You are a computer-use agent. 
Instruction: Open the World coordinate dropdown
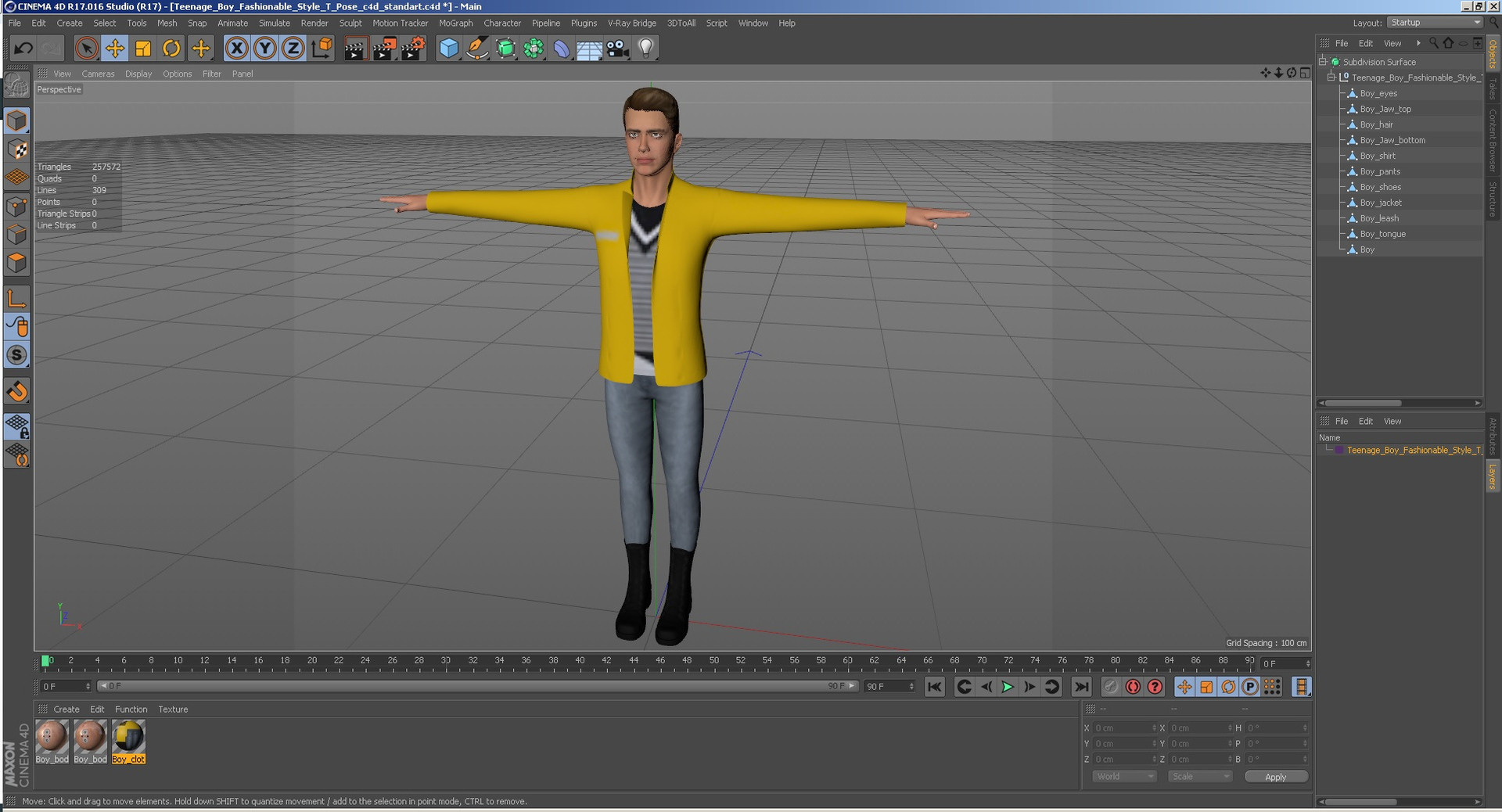point(1124,777)
